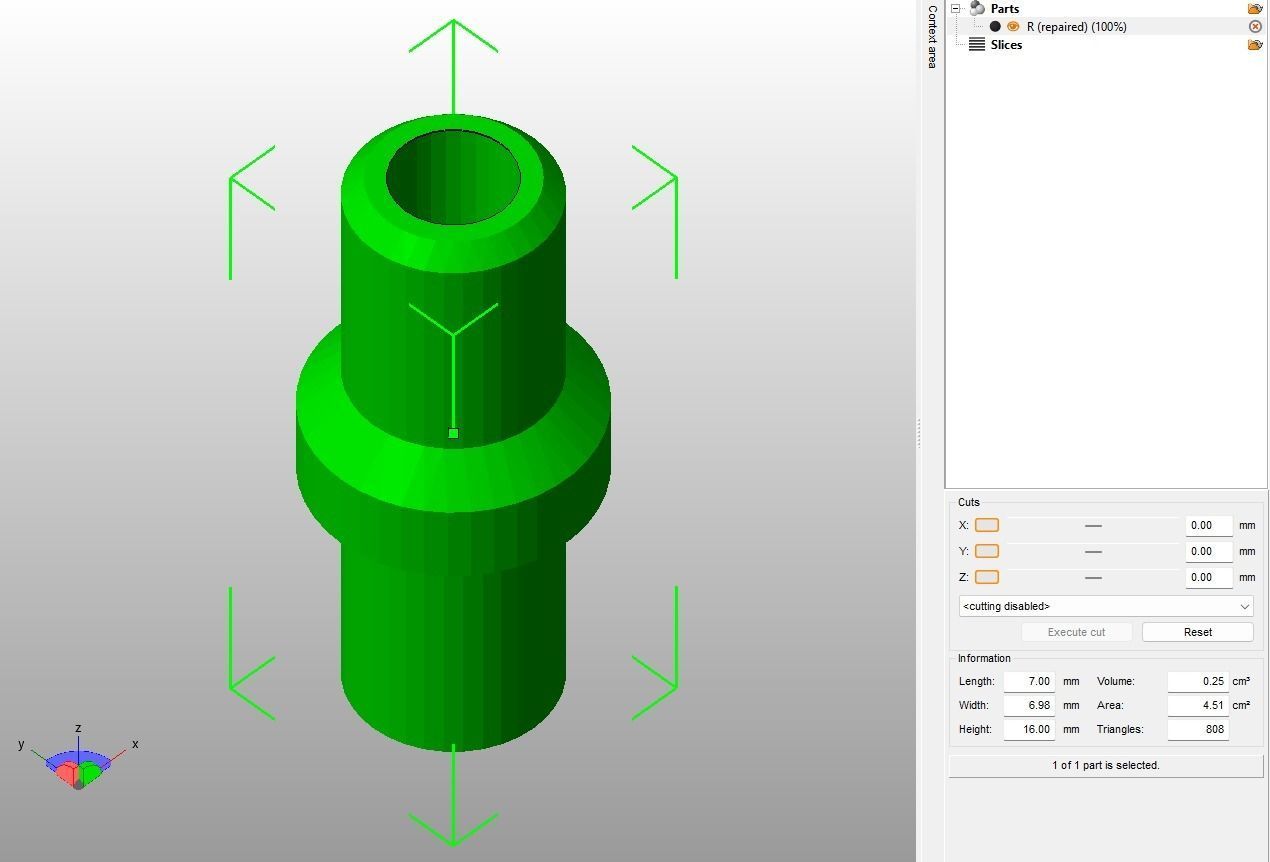Click the Triangles value 808
The width and height of the screenshot is (1270, 862).
point(1198,729)
